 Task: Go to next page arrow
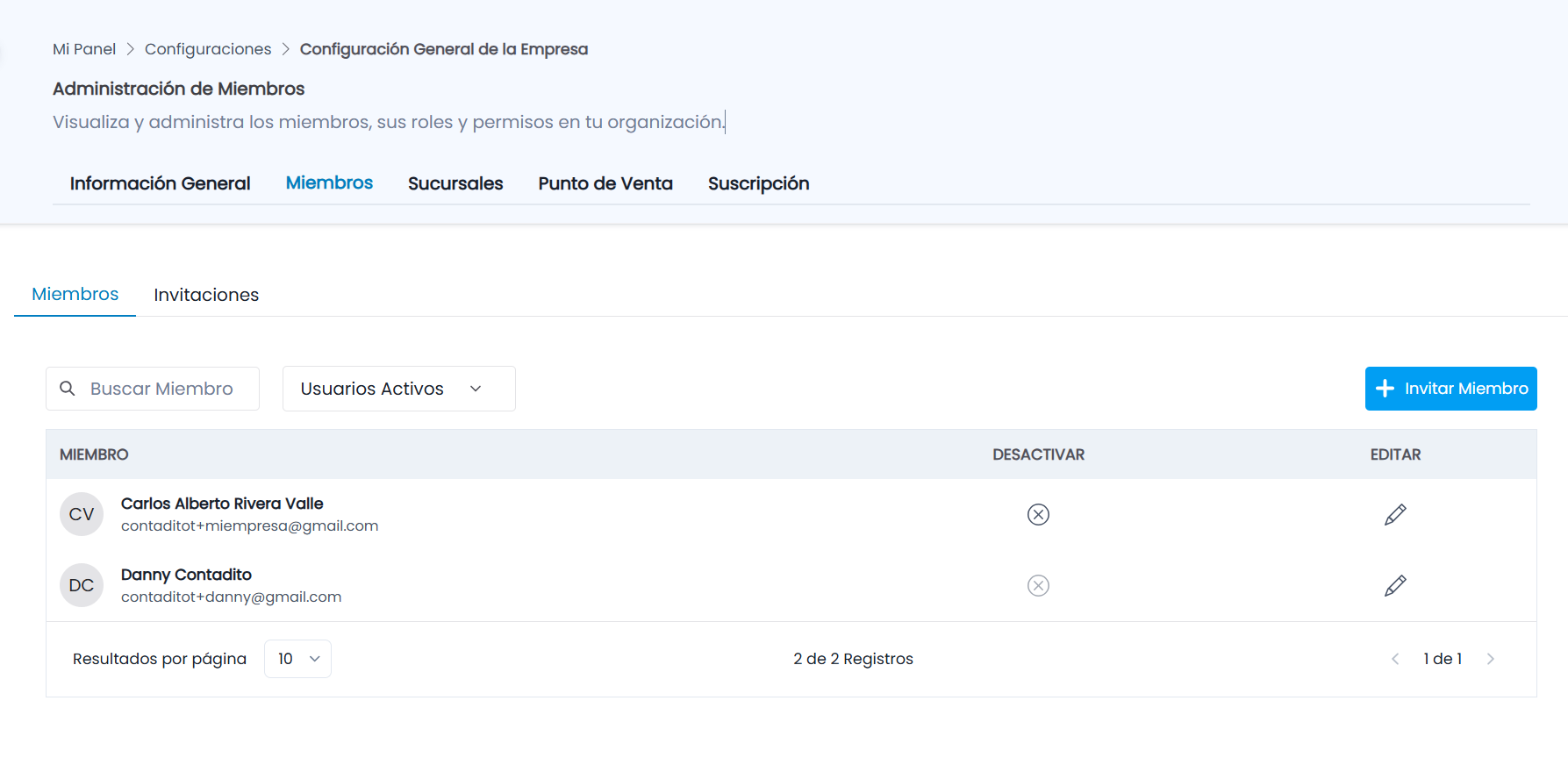point(1490,659)
